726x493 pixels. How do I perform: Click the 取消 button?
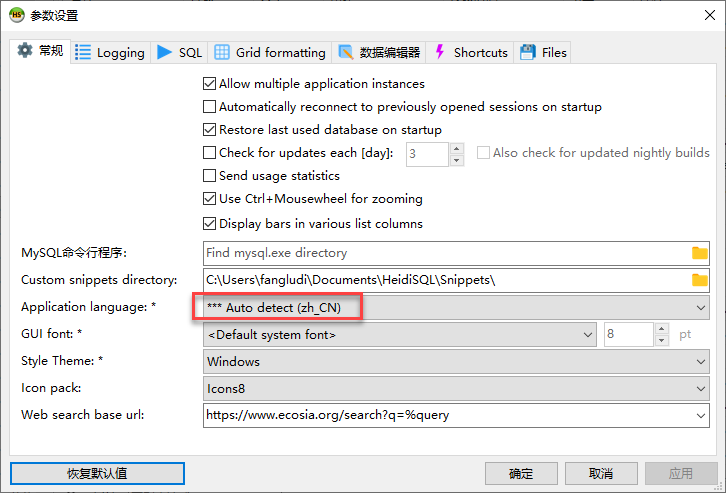pyautogui.click(x=601, y=474)
